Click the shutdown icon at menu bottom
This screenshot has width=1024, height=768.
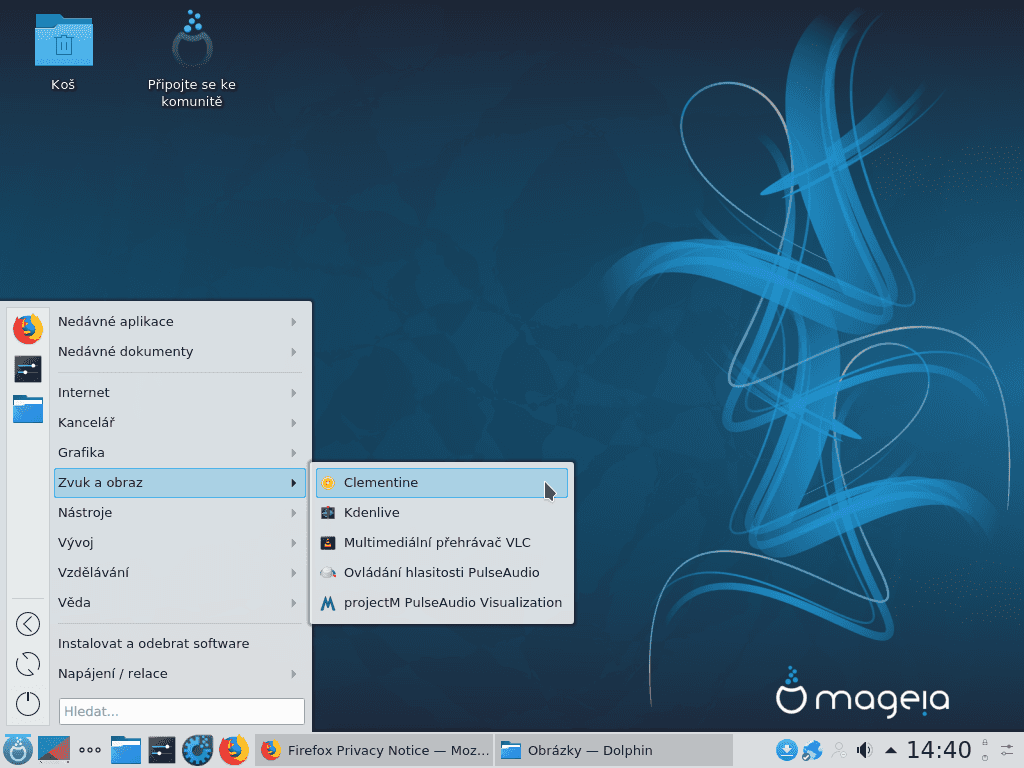point(28,703)
